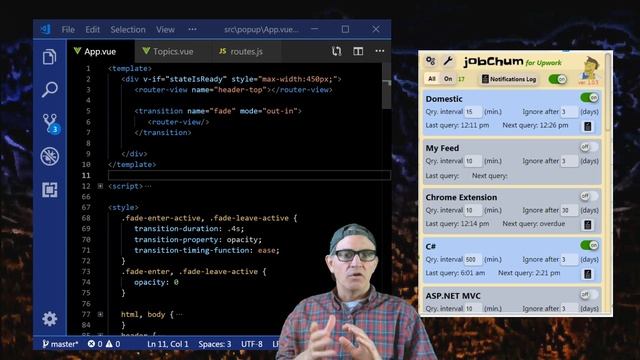Click the ASP.NET MVC Qry. interval field
Viewport: 640px width, 360px height.
pos(473,309)
